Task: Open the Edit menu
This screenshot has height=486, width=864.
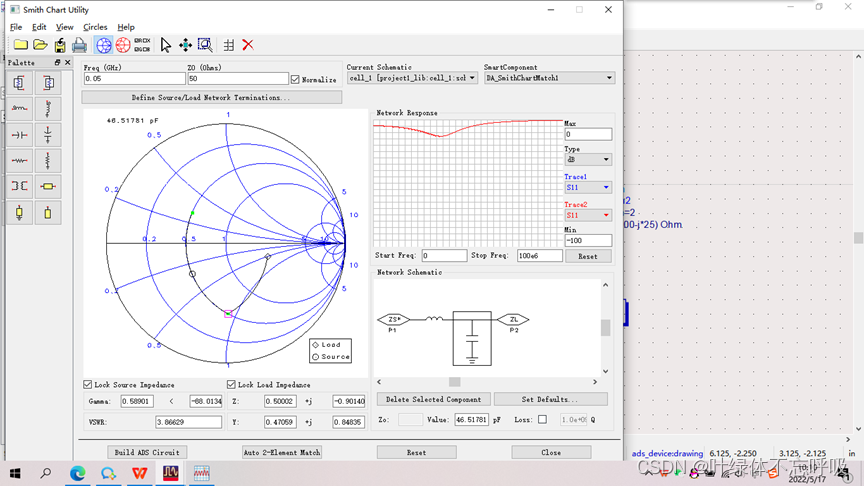Action: pyautogui.click(x=39, y=27)
